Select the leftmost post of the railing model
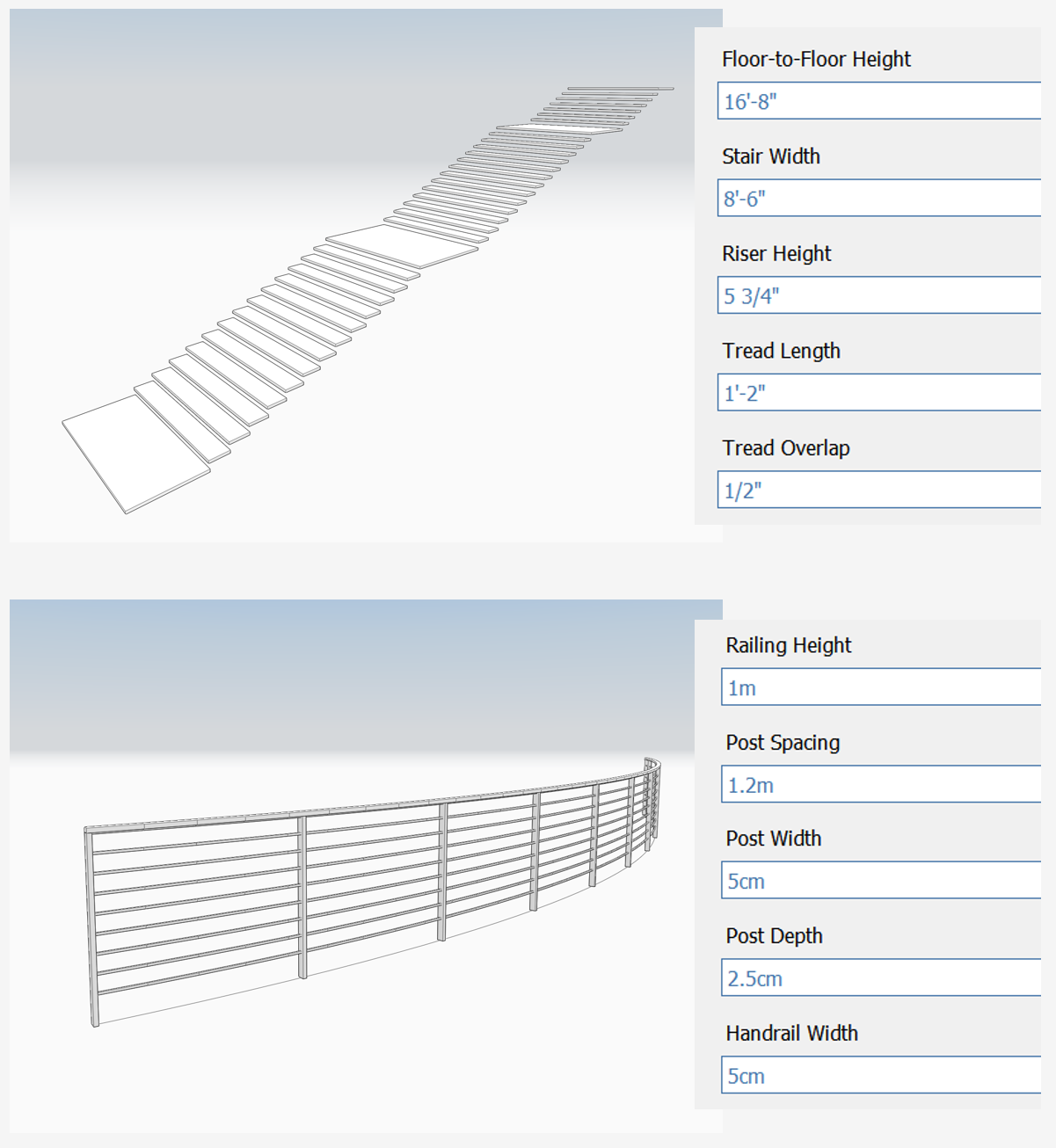This screenshot has height=1148, width=1056. 91,927
